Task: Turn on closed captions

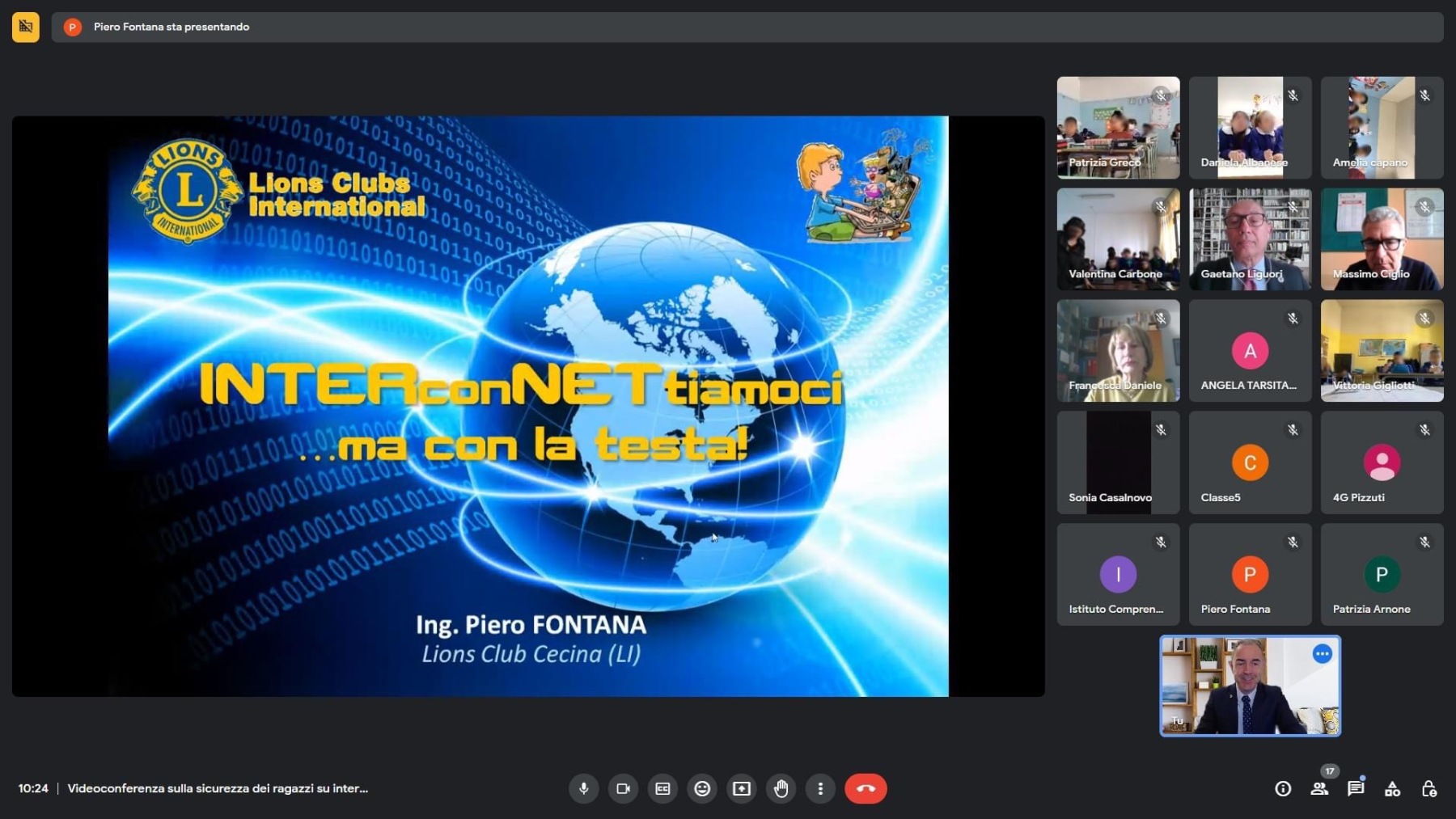Action: tap(662, 788)
